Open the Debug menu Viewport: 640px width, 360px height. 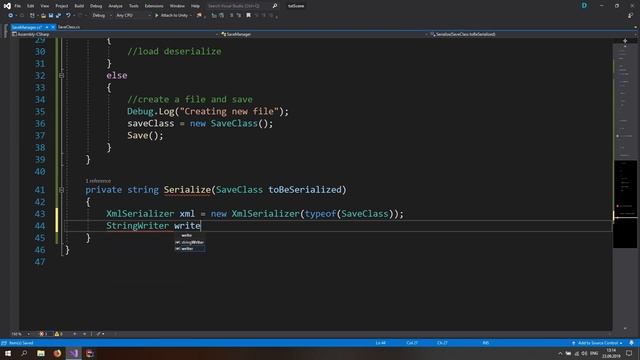[x=96, y=6]
